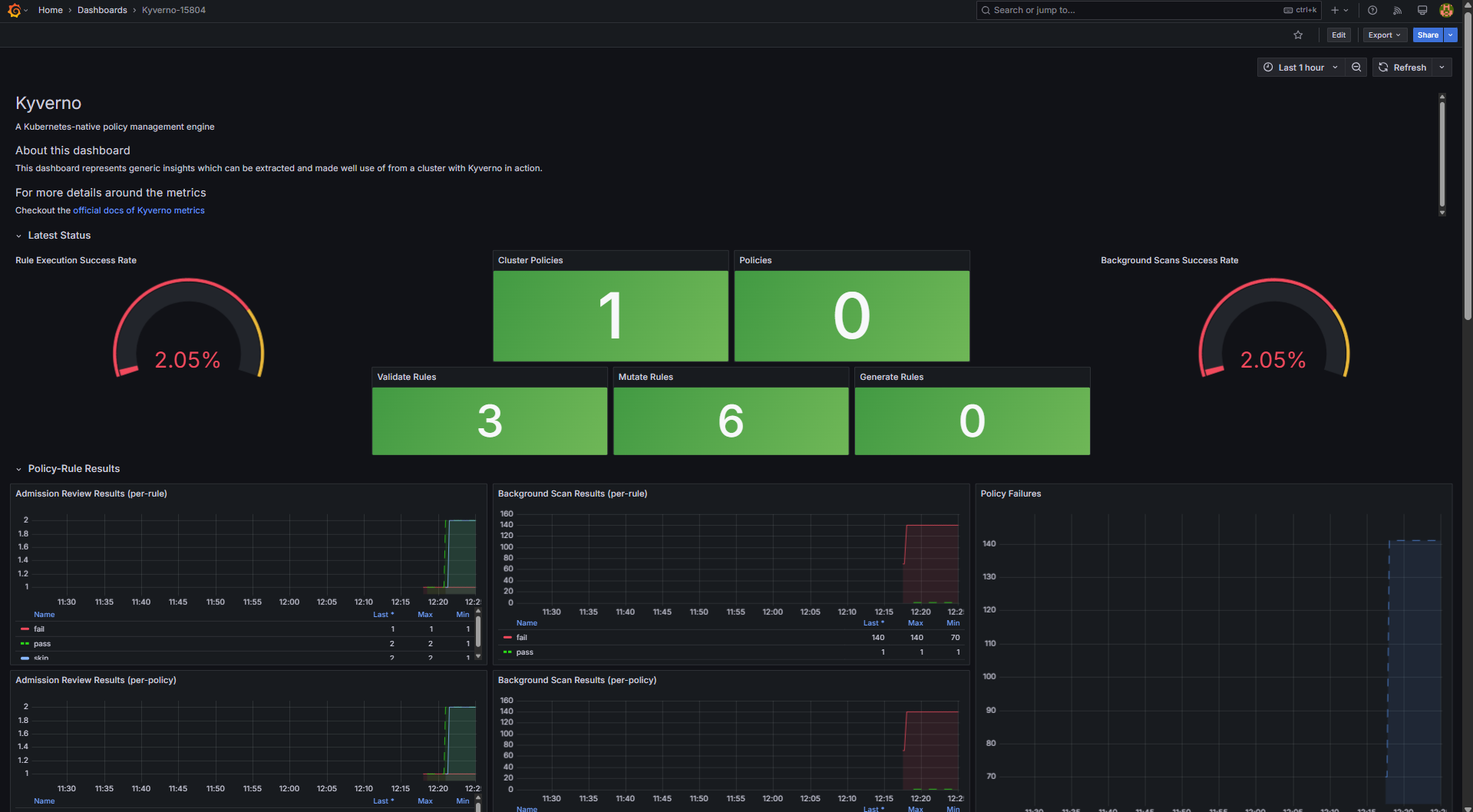The width and height of the screenshot is (1473, 812).
Task: Go to Dashboards in the breadcrumb
Action: pyautogui.click(x=102, y=10)
